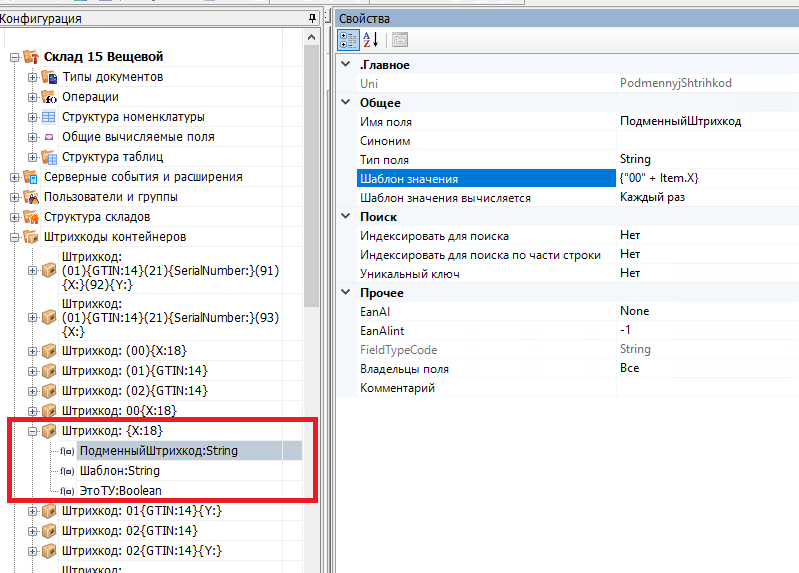The width and height of the screenshot is (799, 573).
Task: Click function icon beside Шаблон:String
Action: (x=67, y=471)
